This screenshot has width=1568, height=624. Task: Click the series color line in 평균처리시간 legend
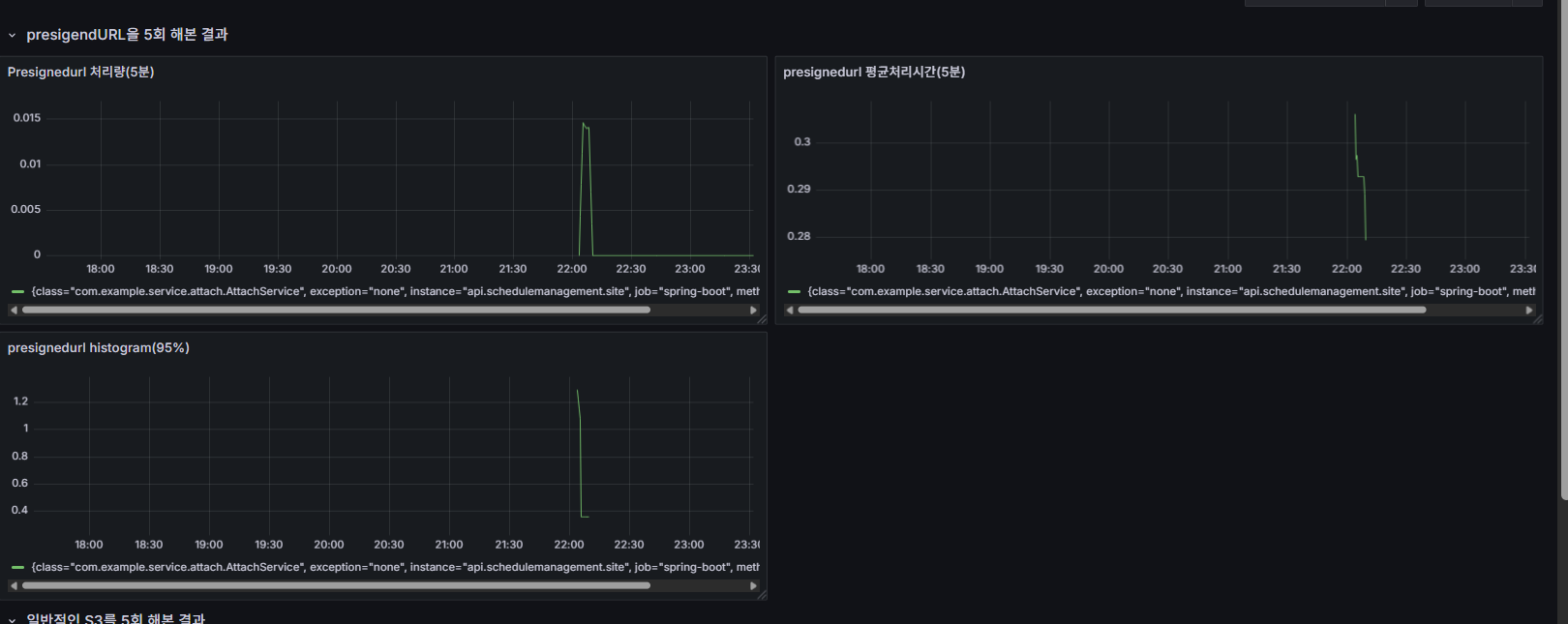click(x=794, y=291)
